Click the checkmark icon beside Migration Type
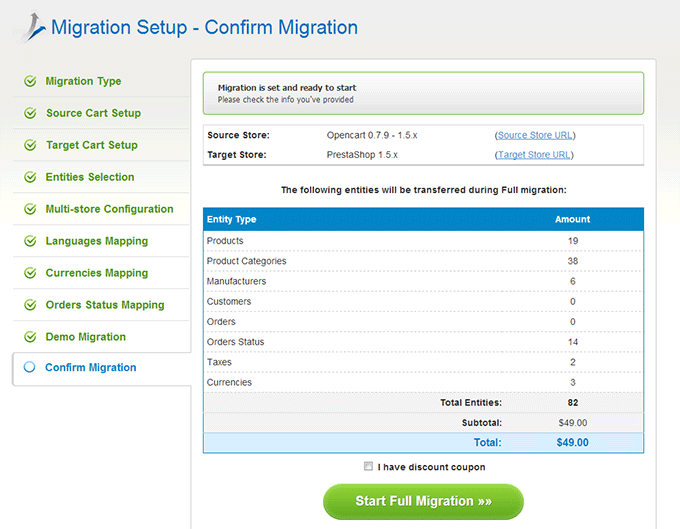The height and width of the screenshot is (529, 680). pos(30,81)
